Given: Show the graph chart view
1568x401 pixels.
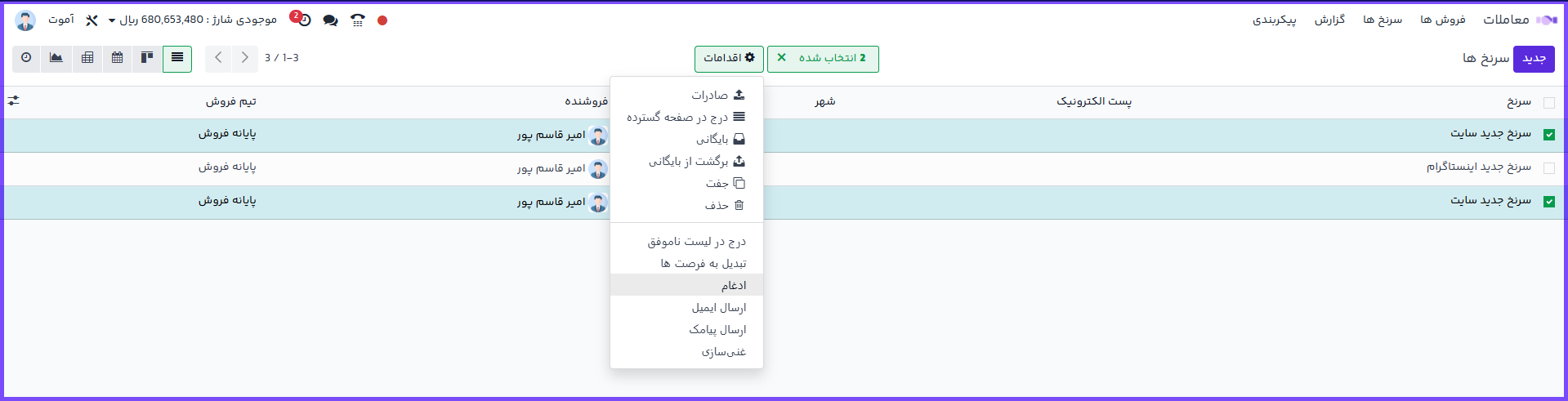Looking at the screenshot, I should [56, 58].
